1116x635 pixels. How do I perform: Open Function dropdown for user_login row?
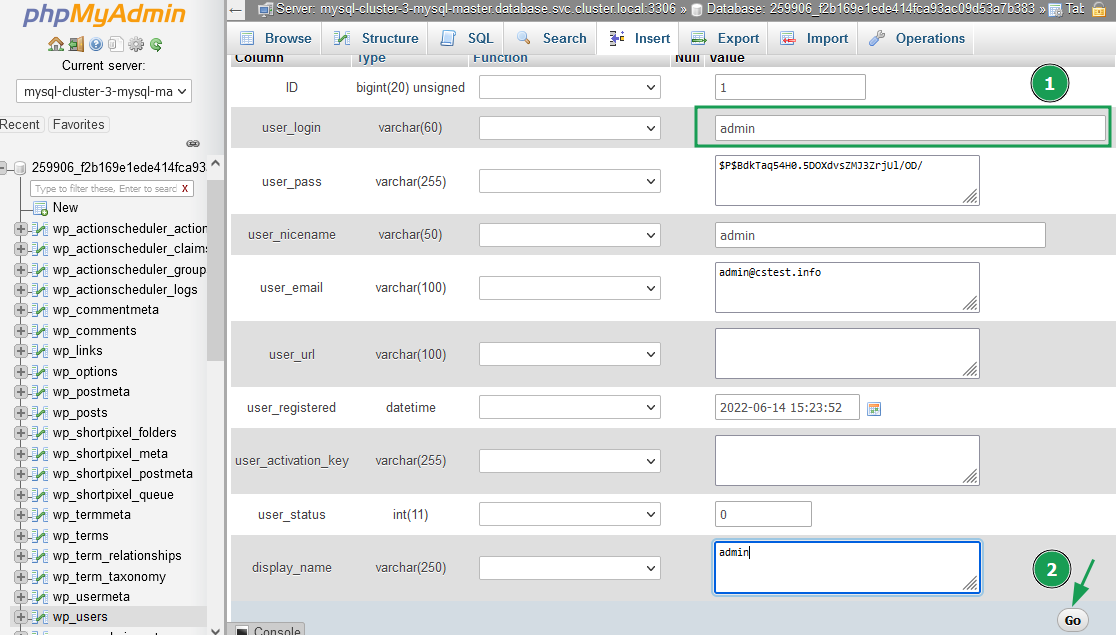[569, 128]
